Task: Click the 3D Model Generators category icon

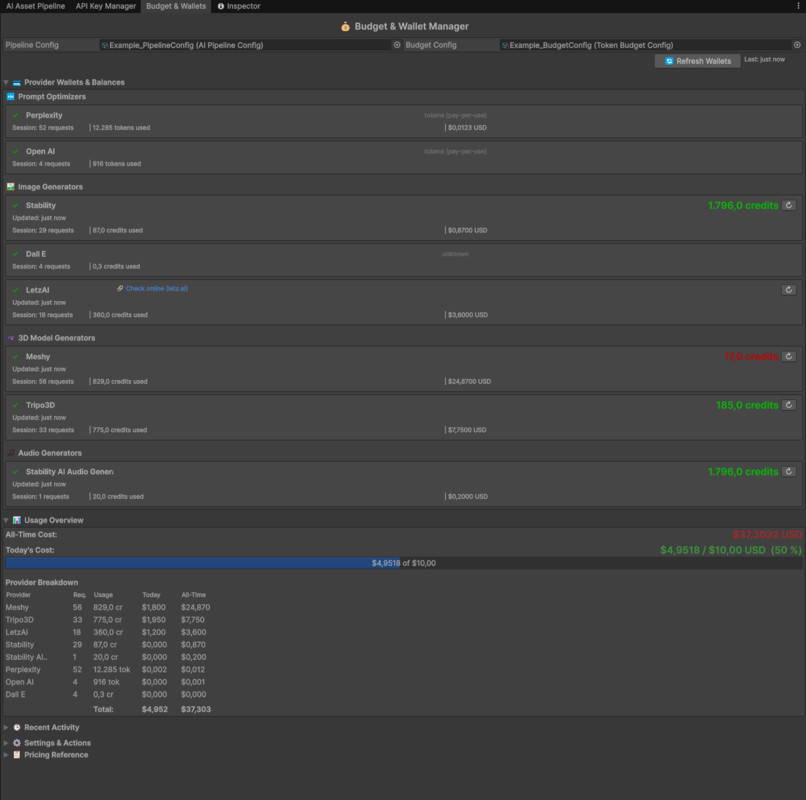Action: coord(10,338)
